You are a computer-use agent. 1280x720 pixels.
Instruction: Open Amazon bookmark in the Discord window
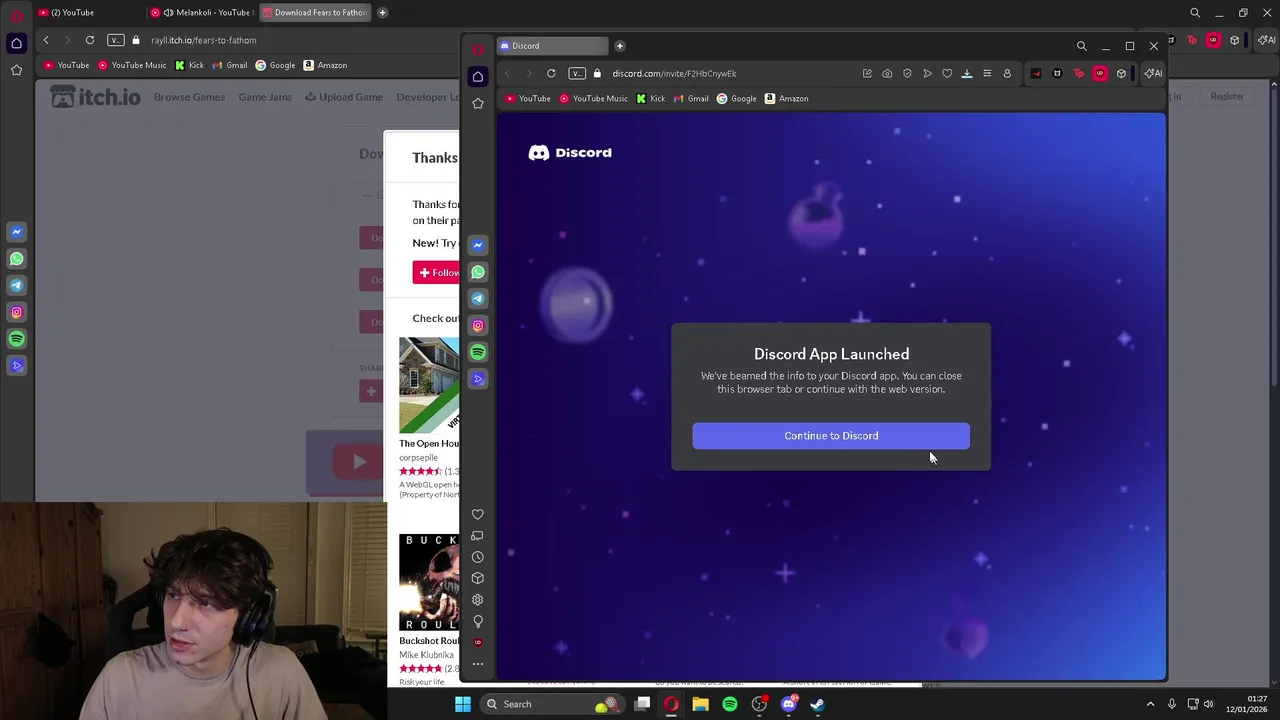click(786, 98)
